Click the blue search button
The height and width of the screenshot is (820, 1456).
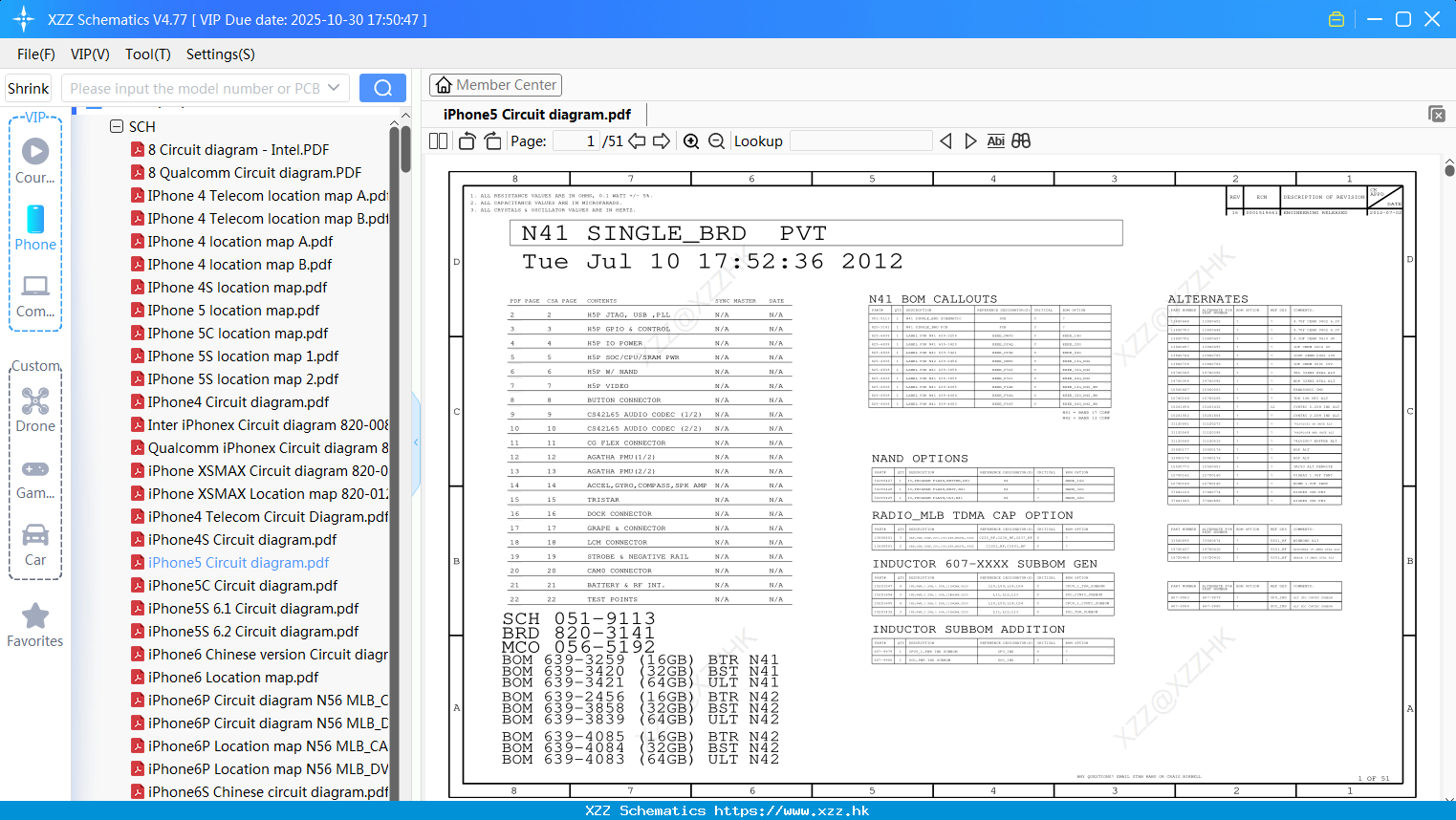[382, 88]
